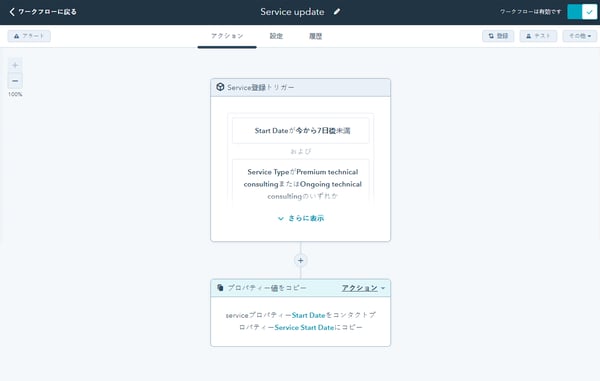Open the Service Start Date property link

pos(304,327)
